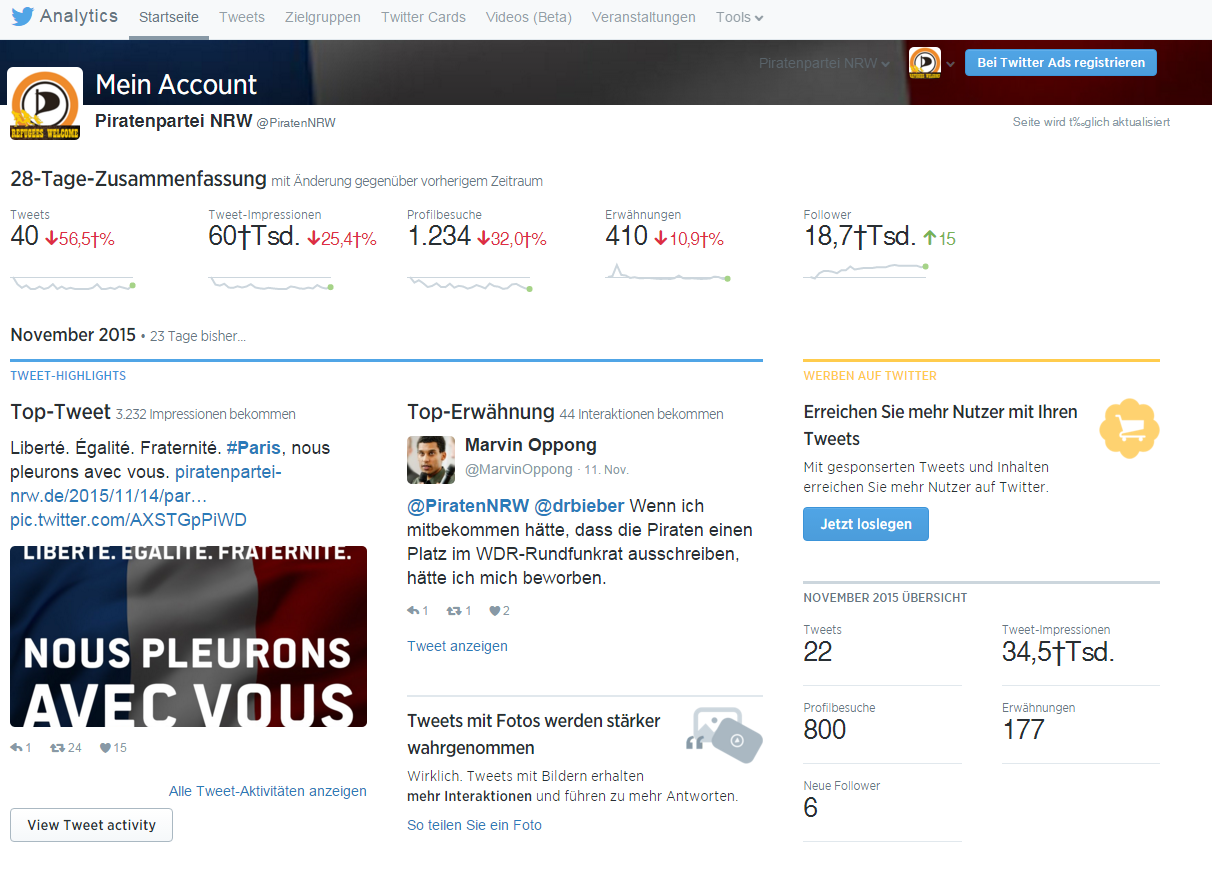This screenshot has width=1212, height=870.
Task: Click the heart icon showing 2
Action: coord(494,611)
